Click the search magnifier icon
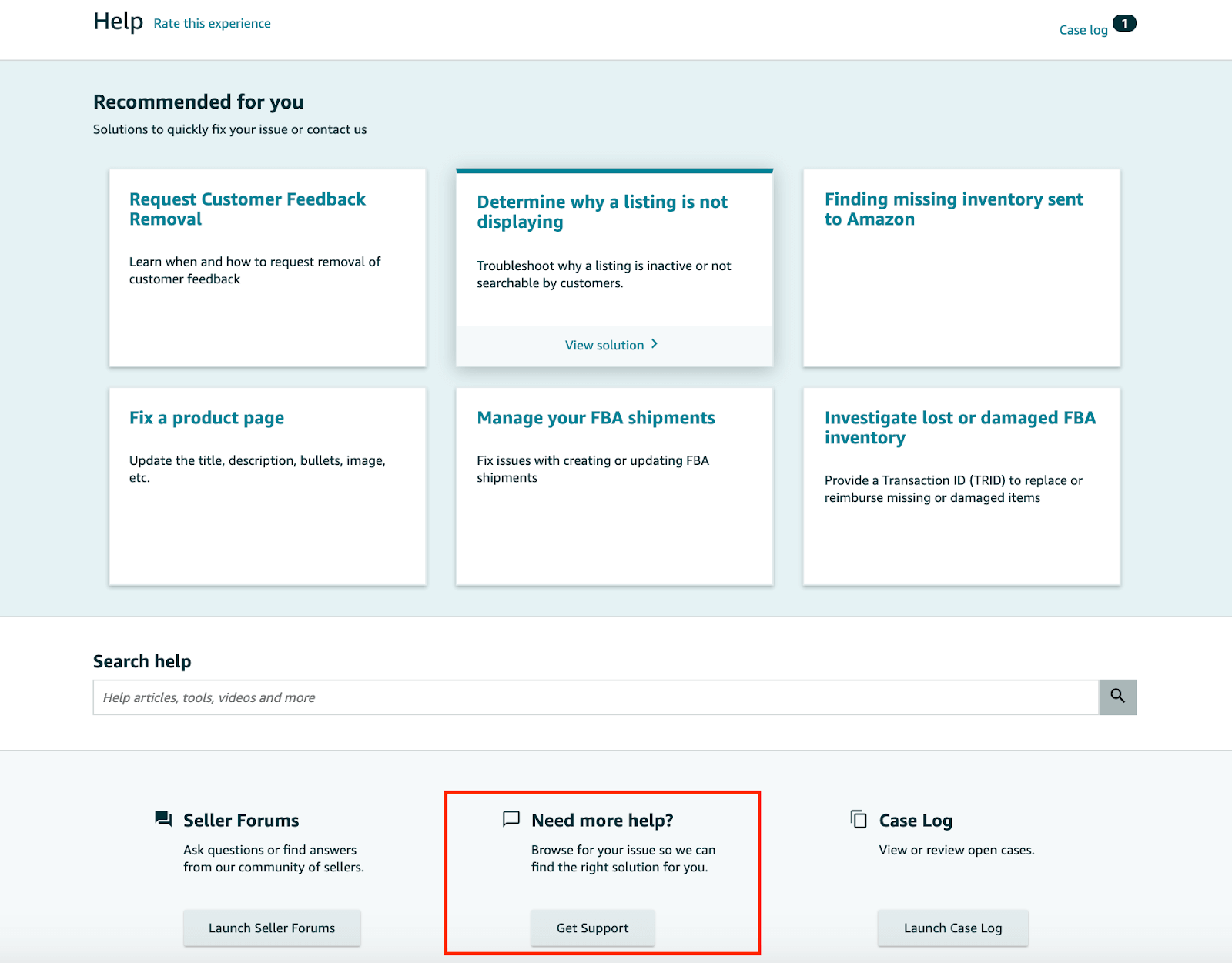This screenshot has width=1232, height=963. 1117,697
